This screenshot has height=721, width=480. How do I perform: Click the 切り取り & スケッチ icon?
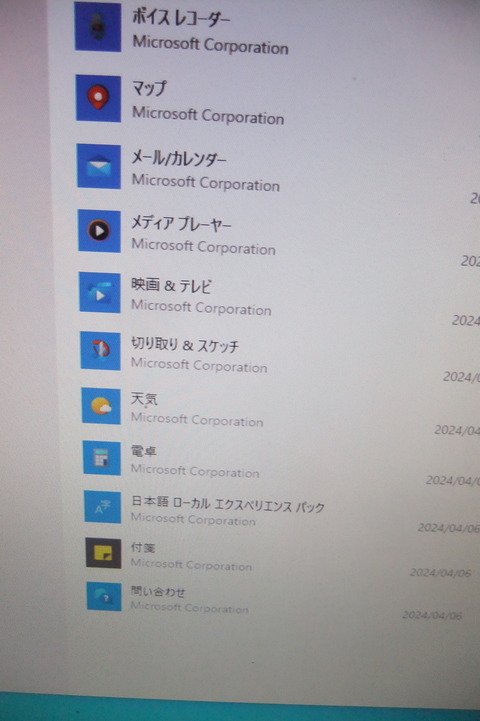[x=101, y=350]
